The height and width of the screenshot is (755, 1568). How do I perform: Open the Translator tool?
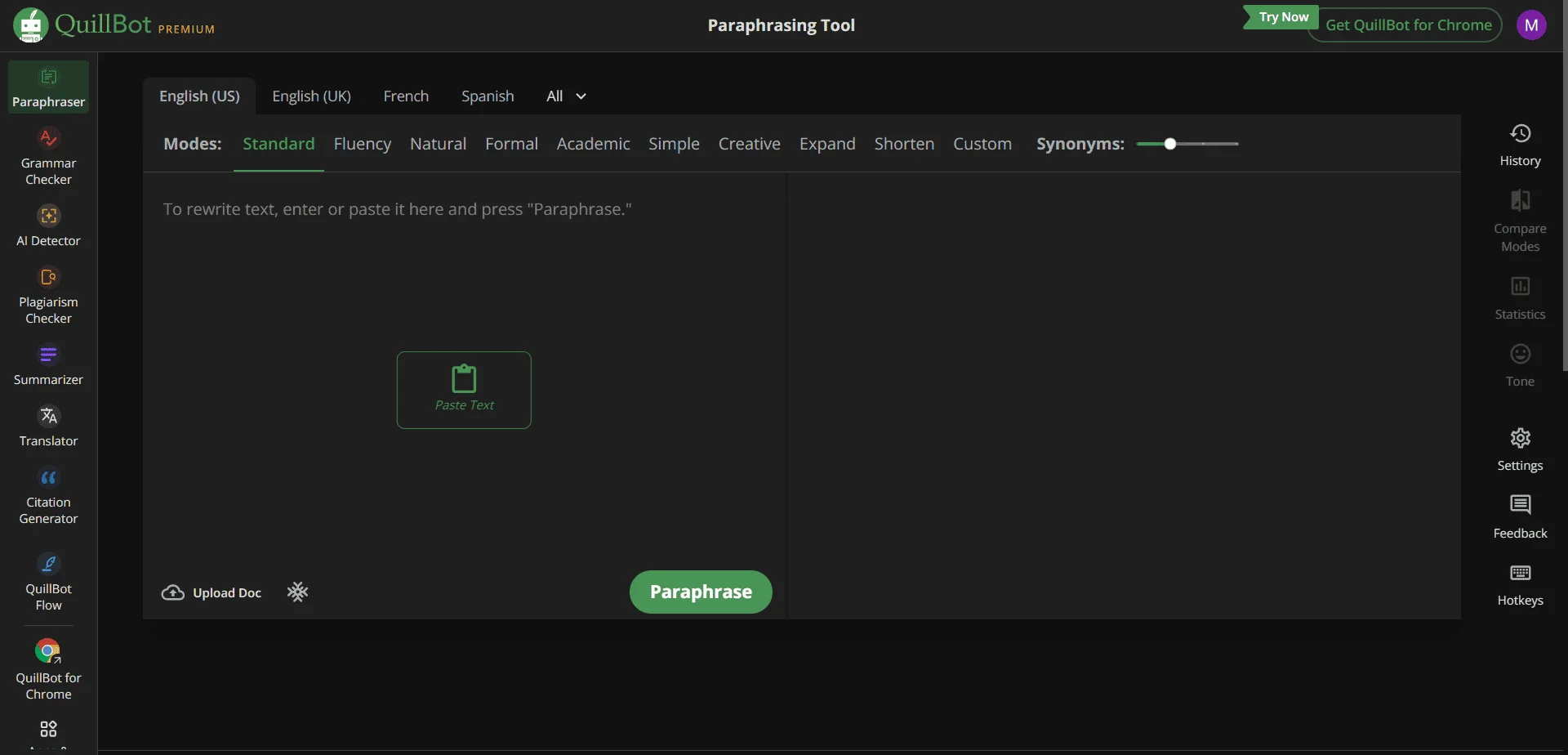coord(48,426)
